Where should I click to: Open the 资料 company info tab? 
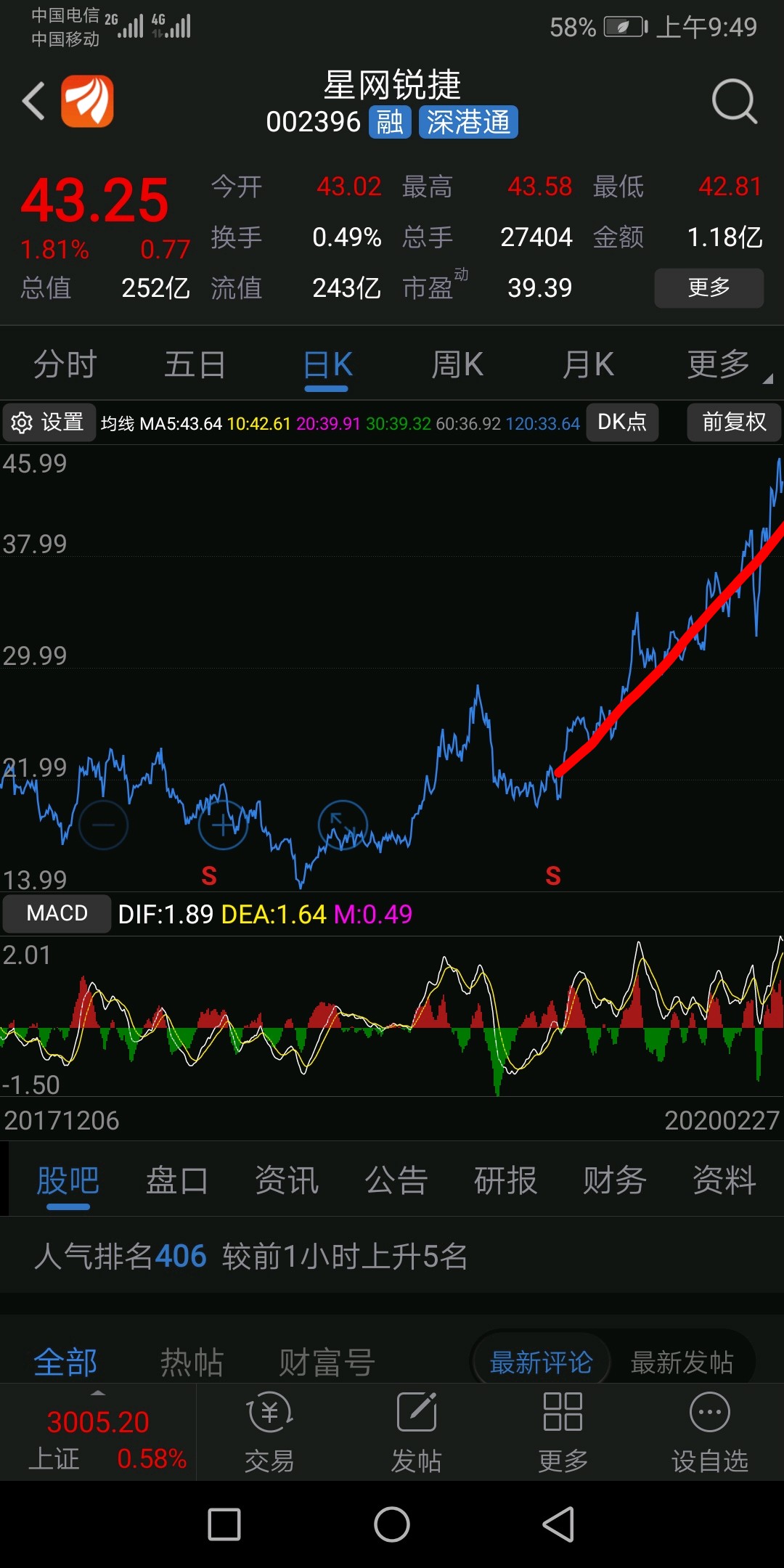[x=724, y=1180]
